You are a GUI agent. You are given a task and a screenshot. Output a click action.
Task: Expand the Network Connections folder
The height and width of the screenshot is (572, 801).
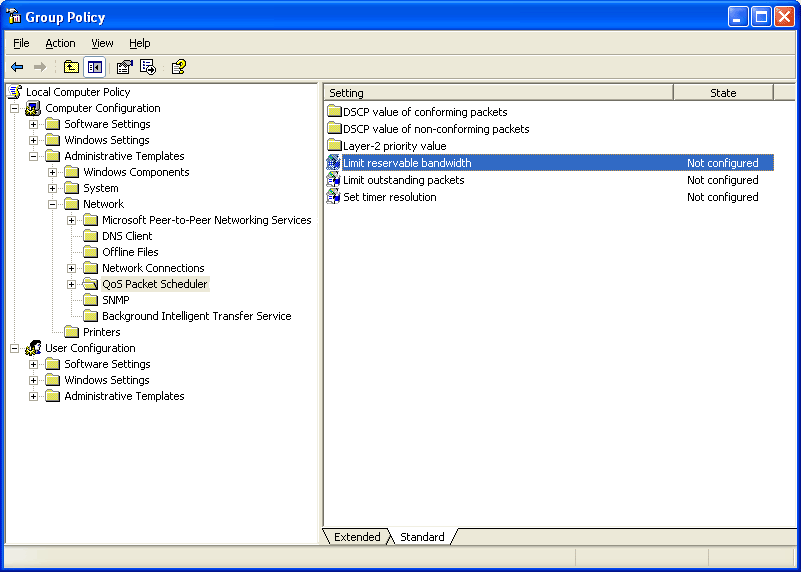72,268
